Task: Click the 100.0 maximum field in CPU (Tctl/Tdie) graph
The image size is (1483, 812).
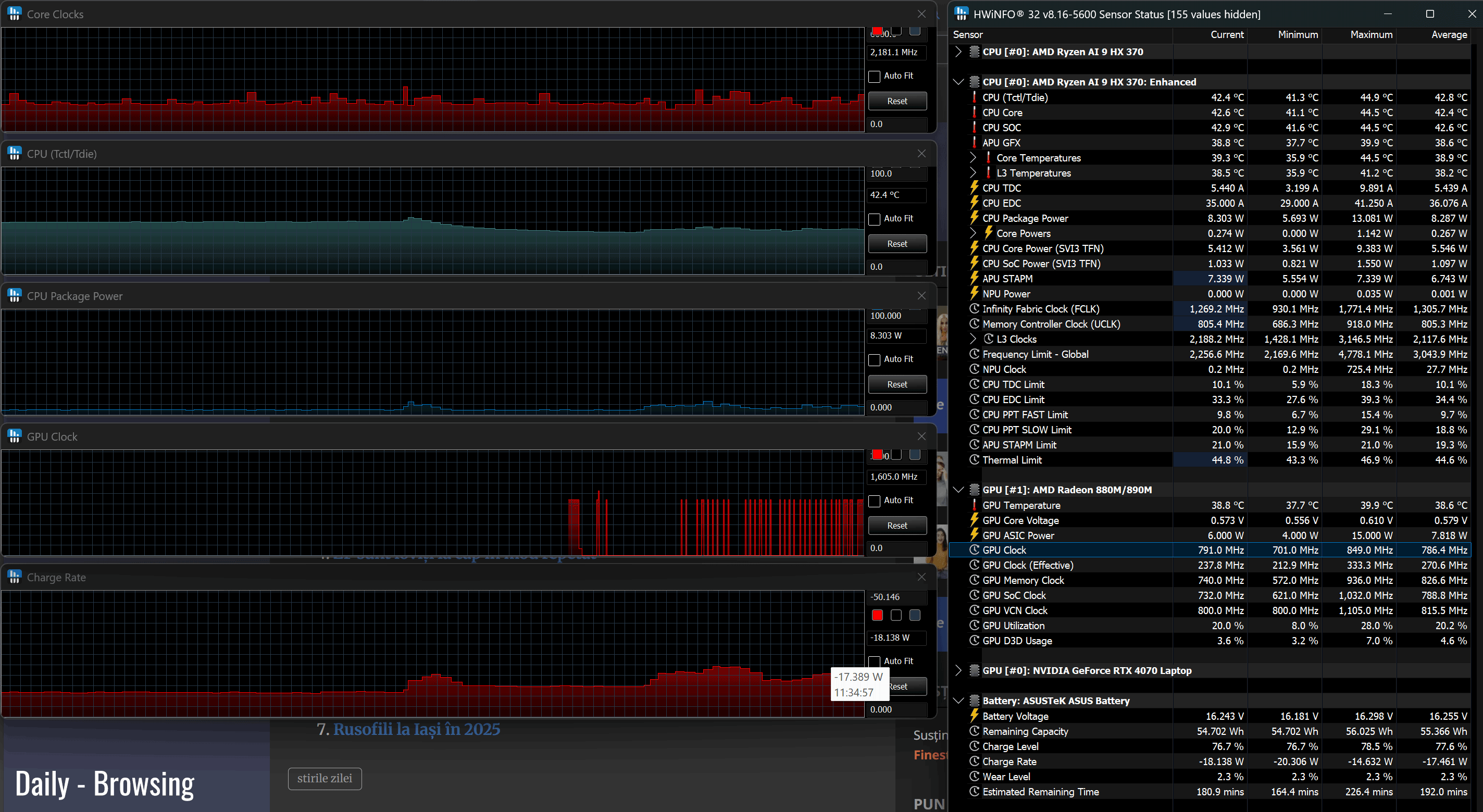Action: pos(897,173)
